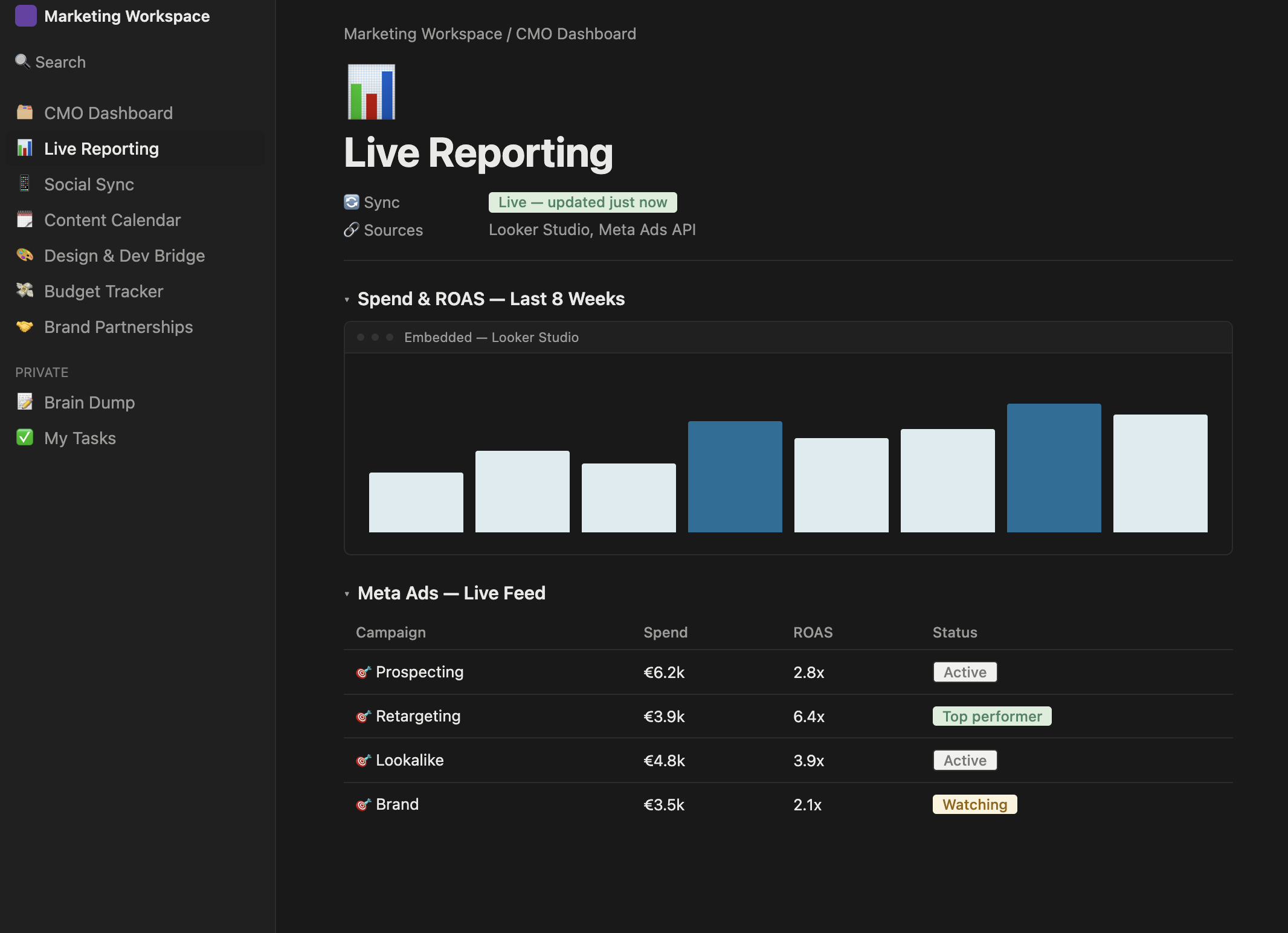This screenshot has width=1288, height=933.
Task: Click the tallest dark blue chart bar
Action: [x=1054, y=468]
